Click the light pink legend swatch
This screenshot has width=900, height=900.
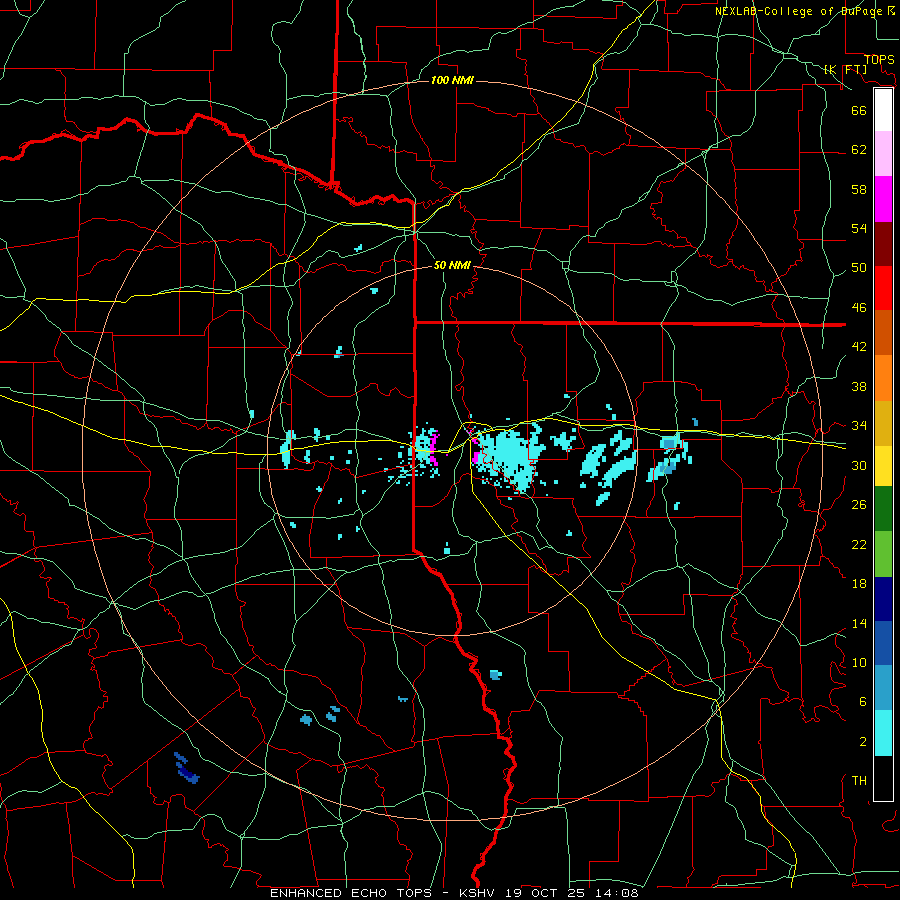[883, 153]
